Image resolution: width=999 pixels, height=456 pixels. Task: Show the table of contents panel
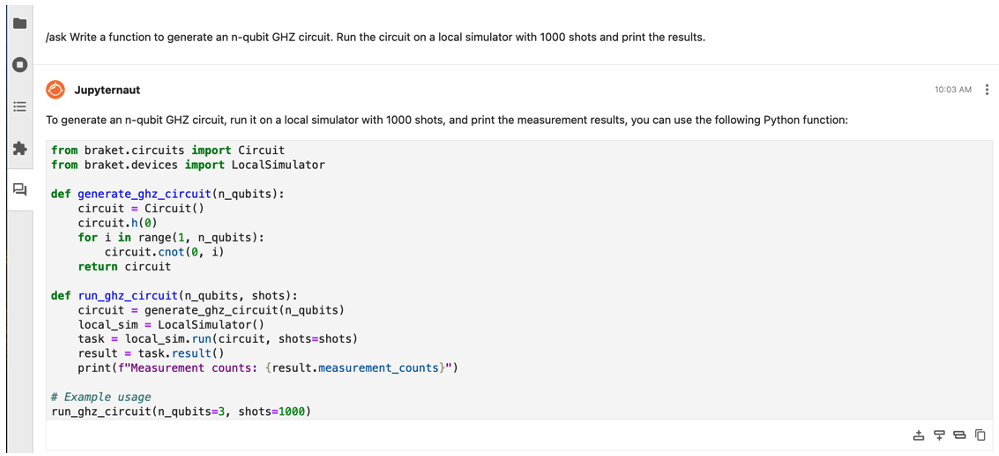point(20,106)
